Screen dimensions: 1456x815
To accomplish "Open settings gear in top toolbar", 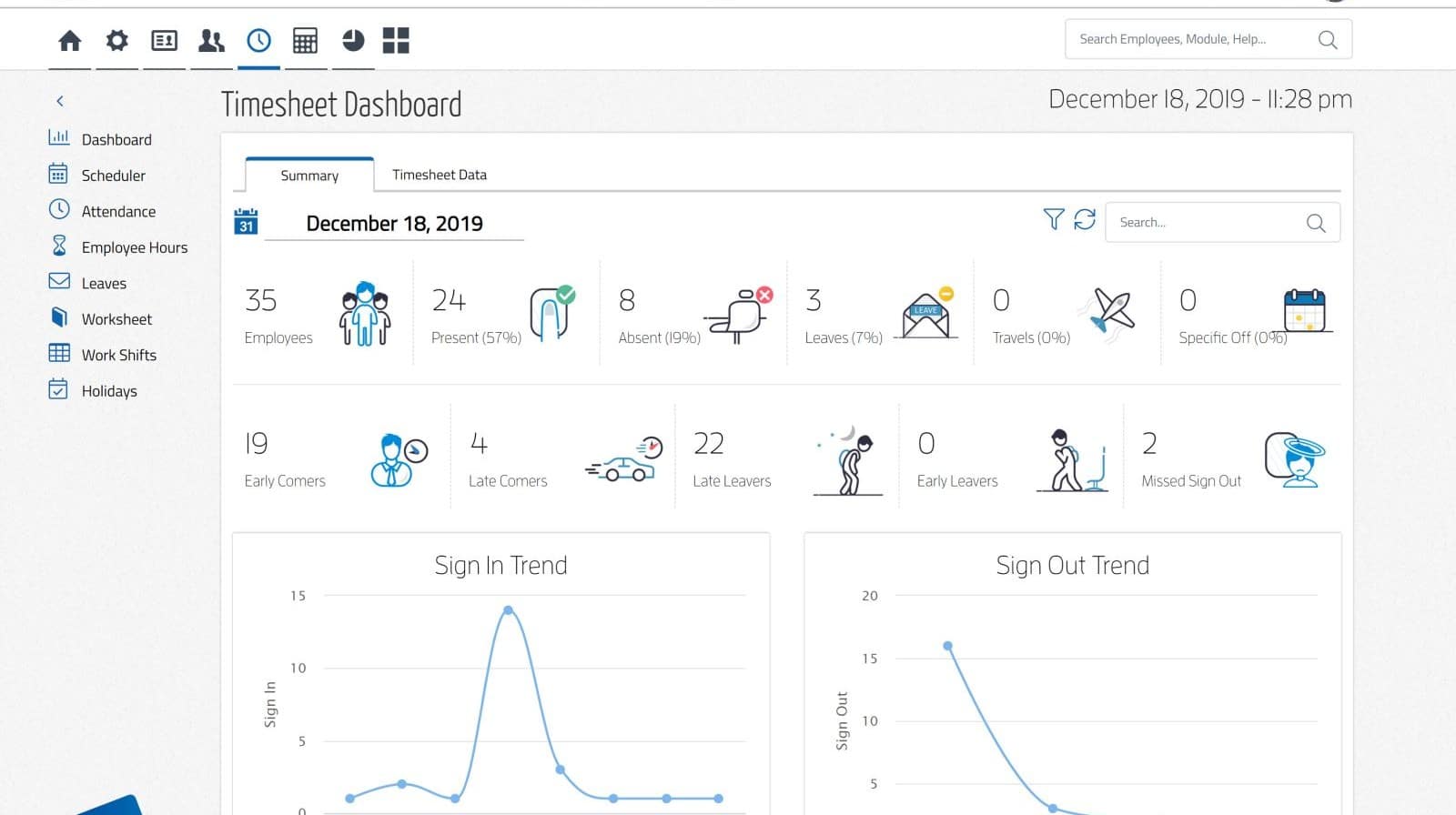I will point(116,41).
